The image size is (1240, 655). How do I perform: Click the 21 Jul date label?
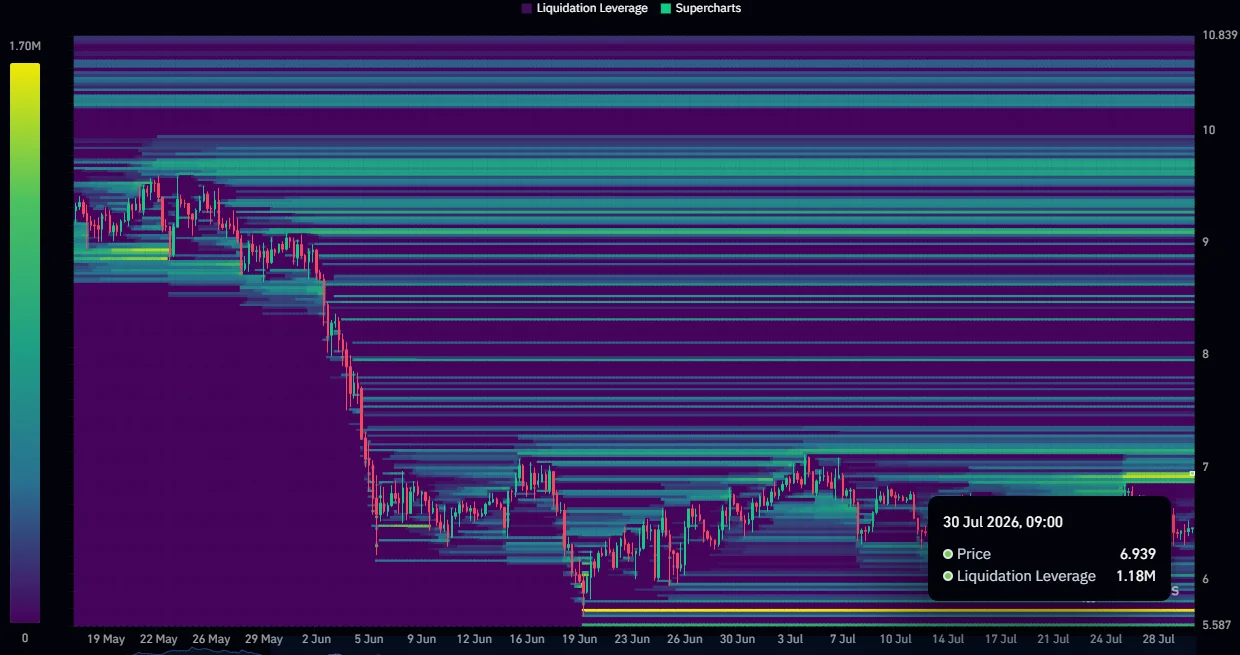(1053, 638)
